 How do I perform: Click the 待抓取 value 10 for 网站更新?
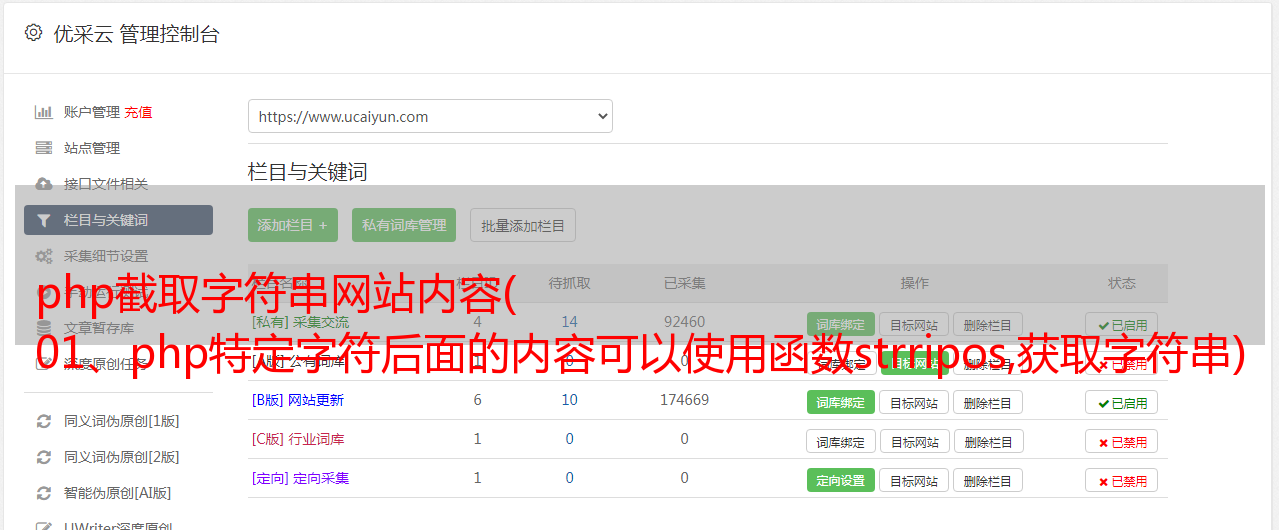[569, 400]
